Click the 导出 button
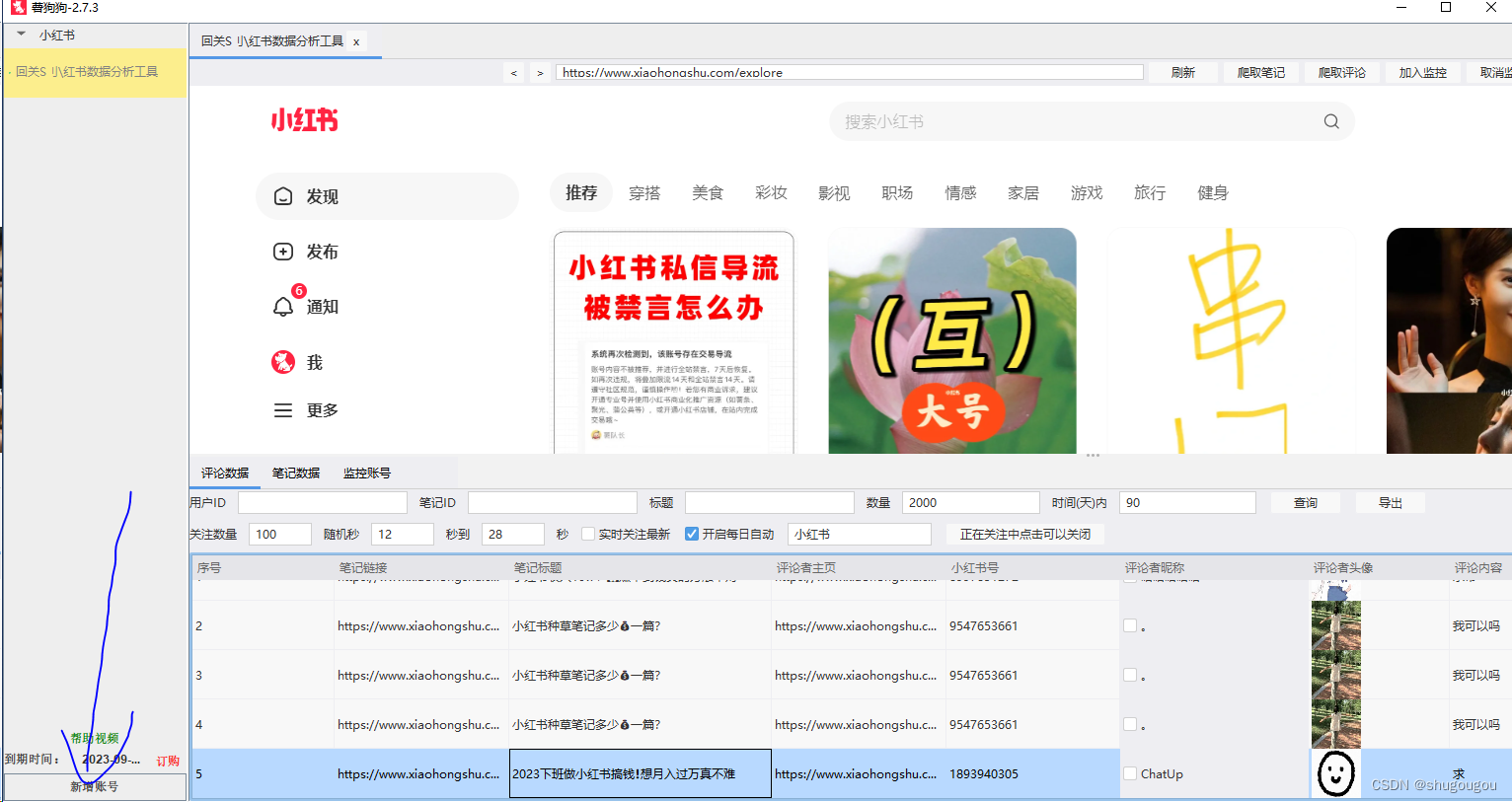1512x802 pixels. pos(1391,503)
